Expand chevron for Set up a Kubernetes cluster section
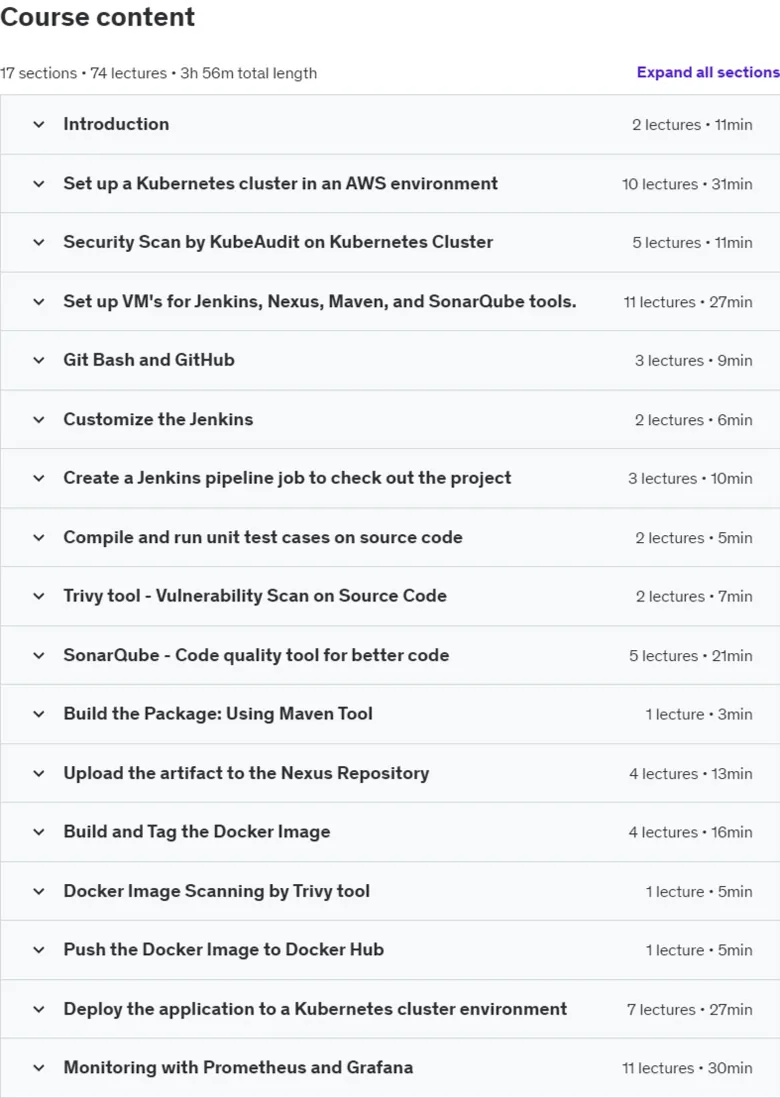780x1098 pixels. point(39,184)
